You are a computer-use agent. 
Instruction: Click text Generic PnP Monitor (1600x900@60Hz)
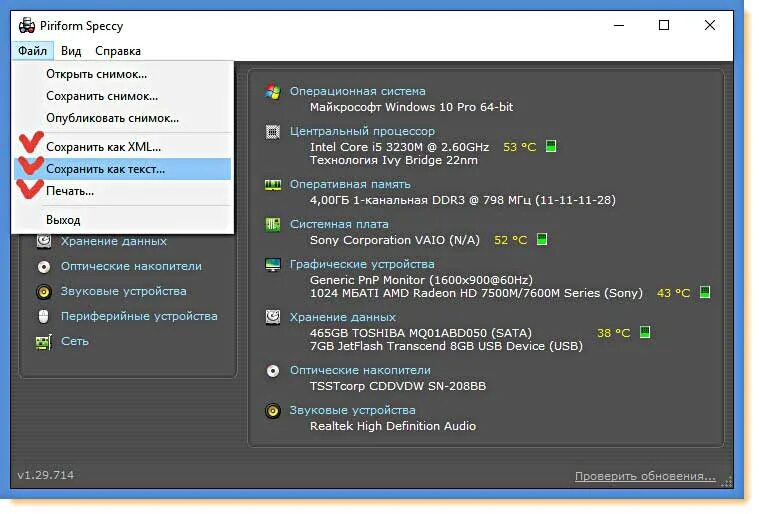click(x=421, y=280)
